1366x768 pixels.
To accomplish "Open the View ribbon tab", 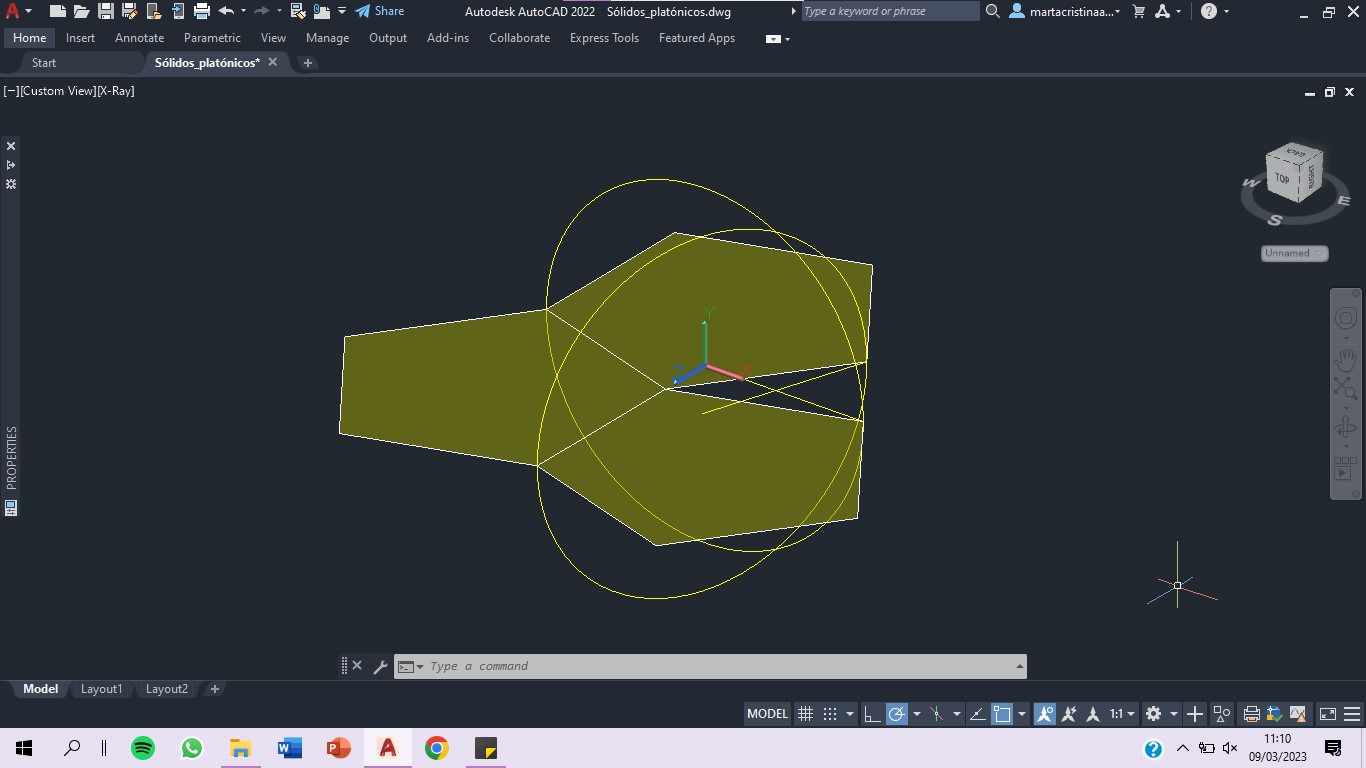I will (273, 38).
